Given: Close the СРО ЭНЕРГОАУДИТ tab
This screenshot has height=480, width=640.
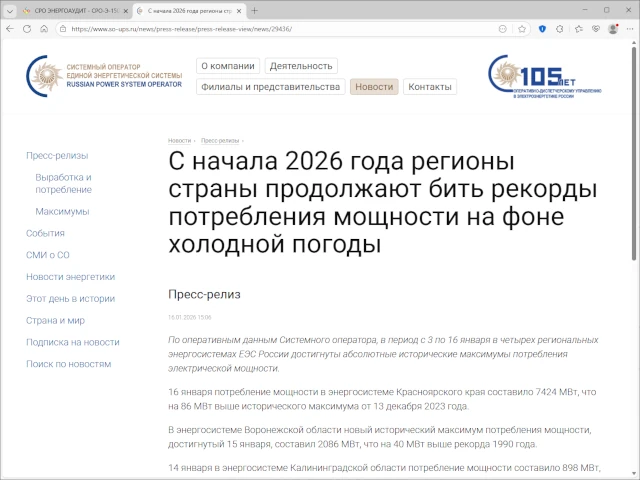Looking at the screenshot, I should coord(126,11).
